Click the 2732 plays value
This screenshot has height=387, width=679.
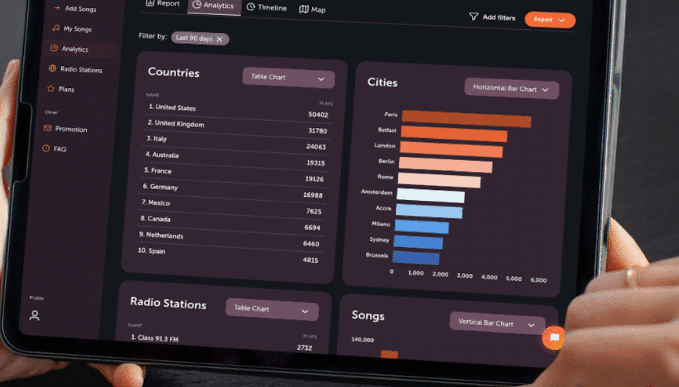304,347
